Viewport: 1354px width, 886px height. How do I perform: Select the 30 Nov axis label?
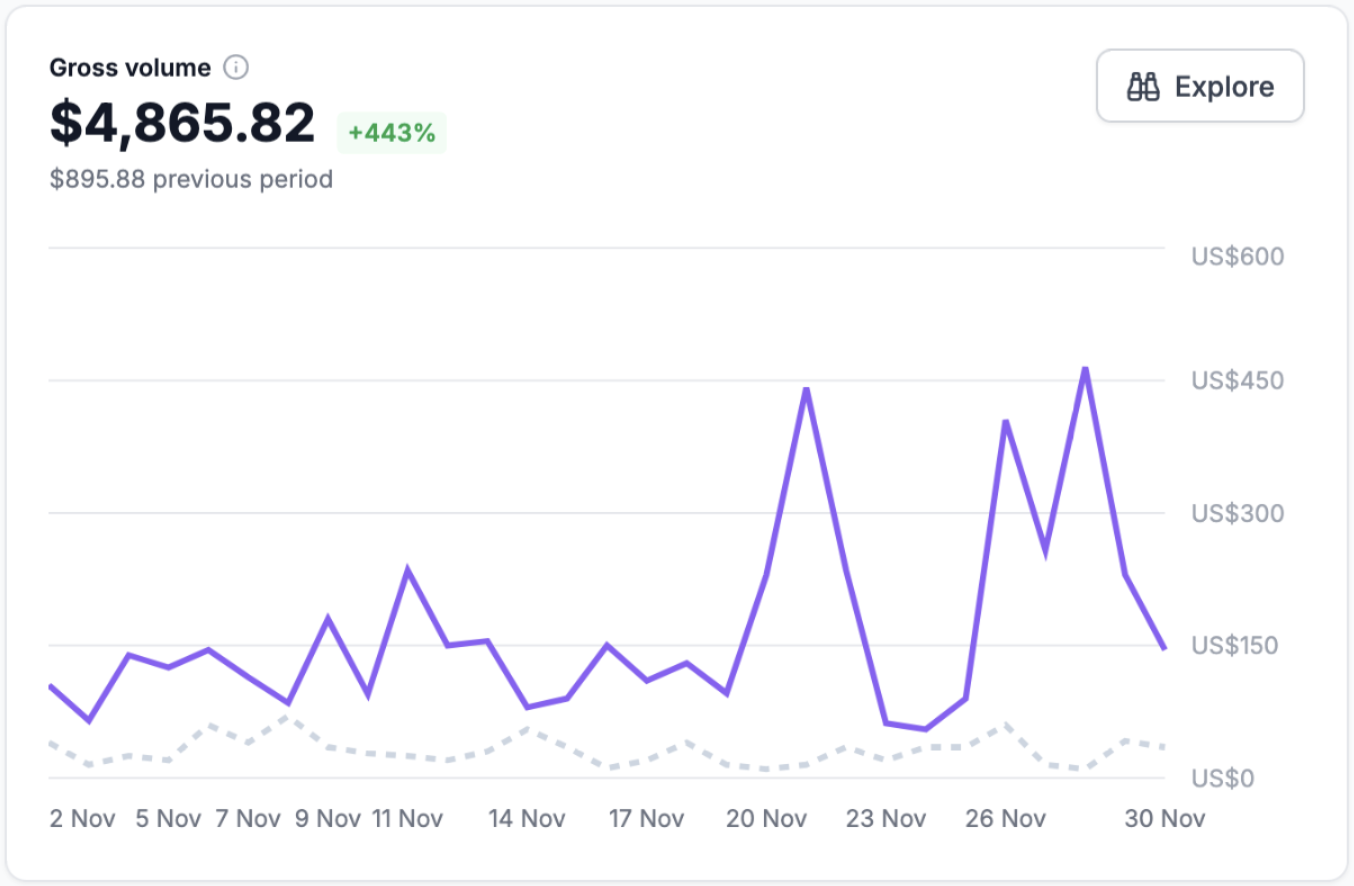pyautogui.click(x=1163, y=818)
